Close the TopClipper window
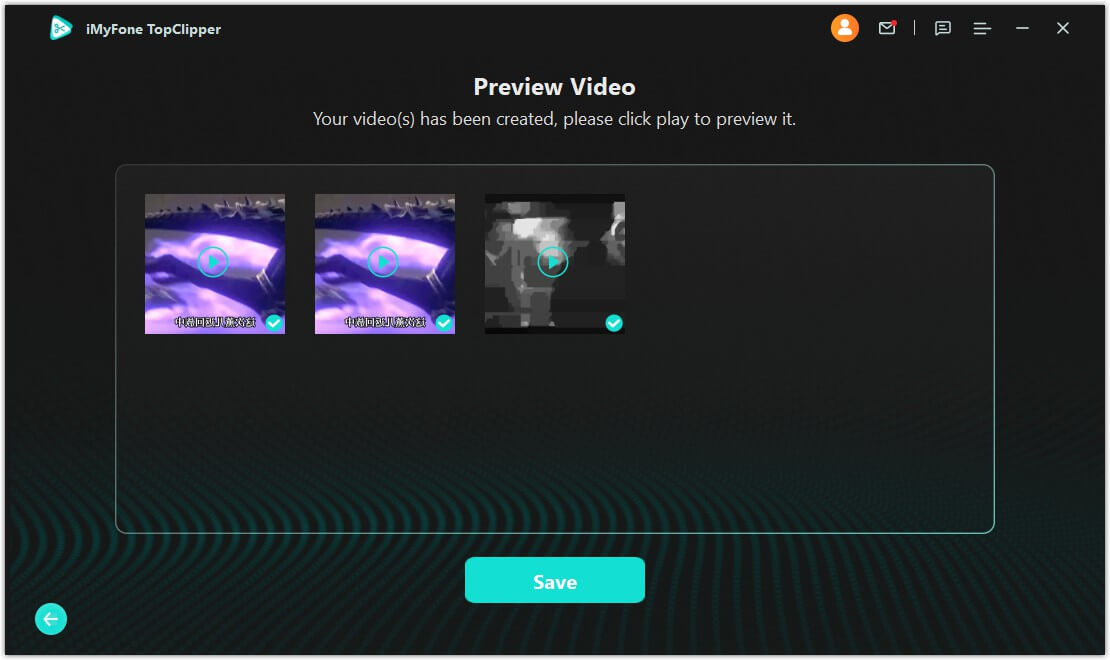This screenshot has height=660, width=1110. [x=1063, y=28]
